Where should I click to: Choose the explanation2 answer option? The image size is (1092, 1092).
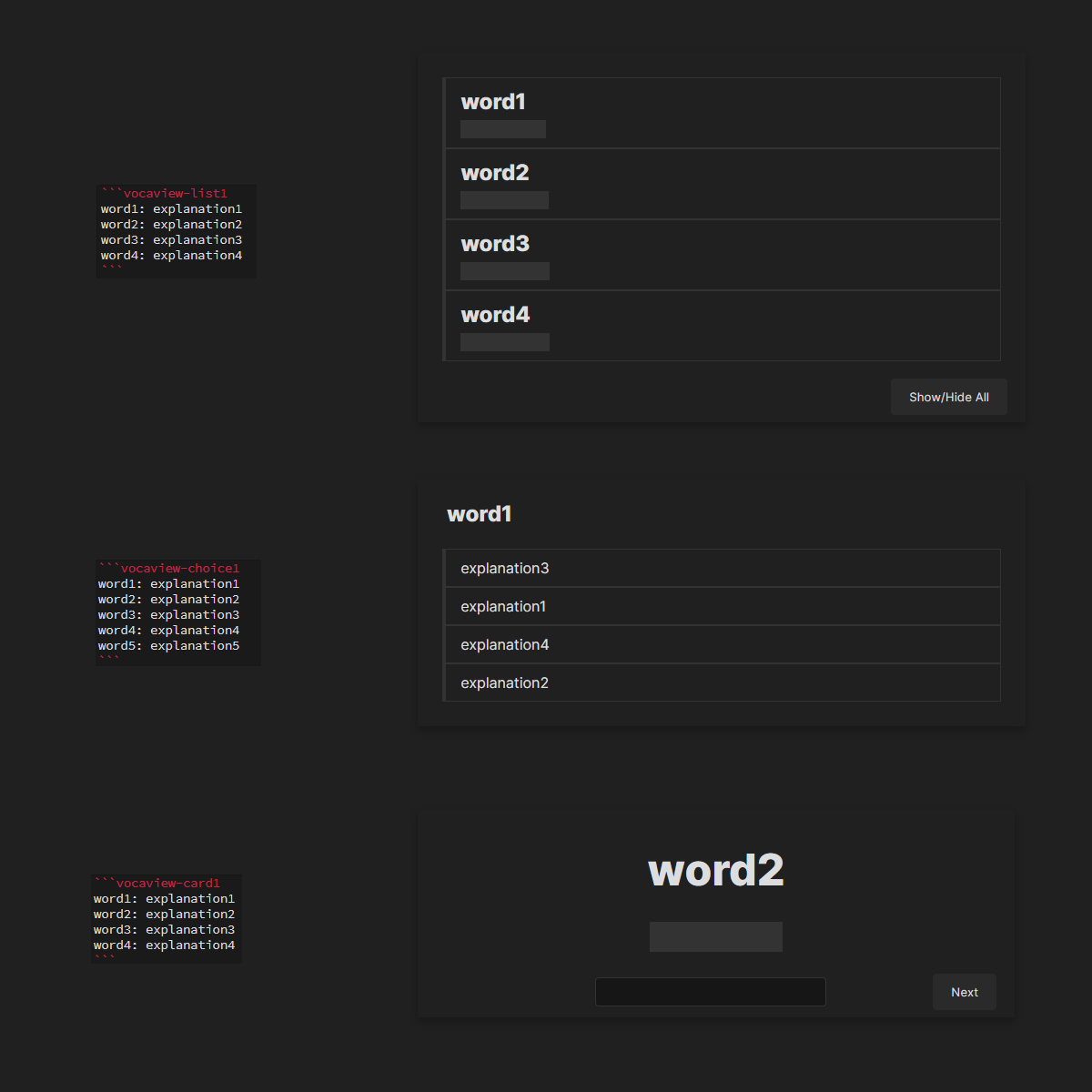pyautogui.click(x=723, y=682)
